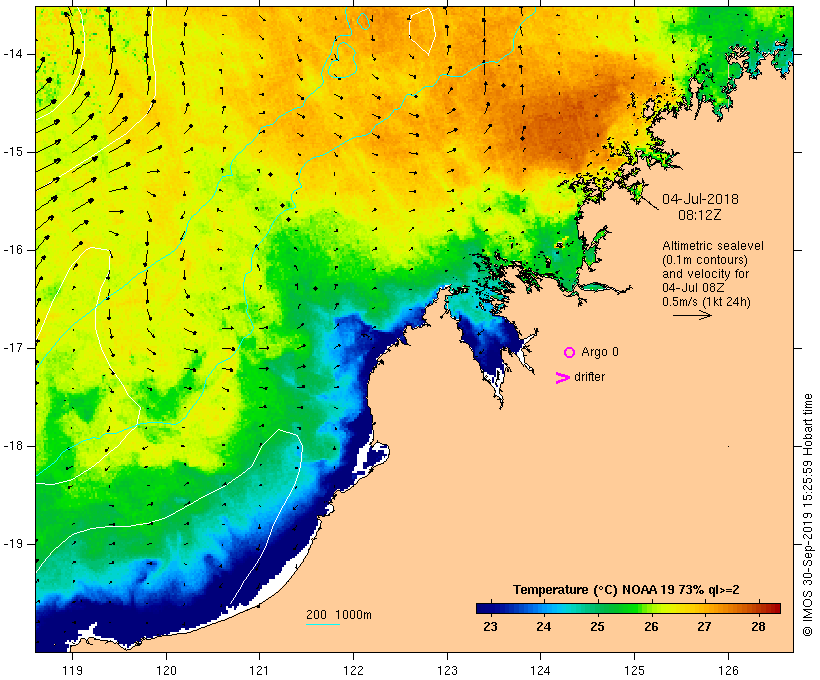Click the 'Temperature (°C) NOAA 19 73% ql>=2' title
Image resolution: width=820 pixels, height=680 pixels.
tap(626, 590)
